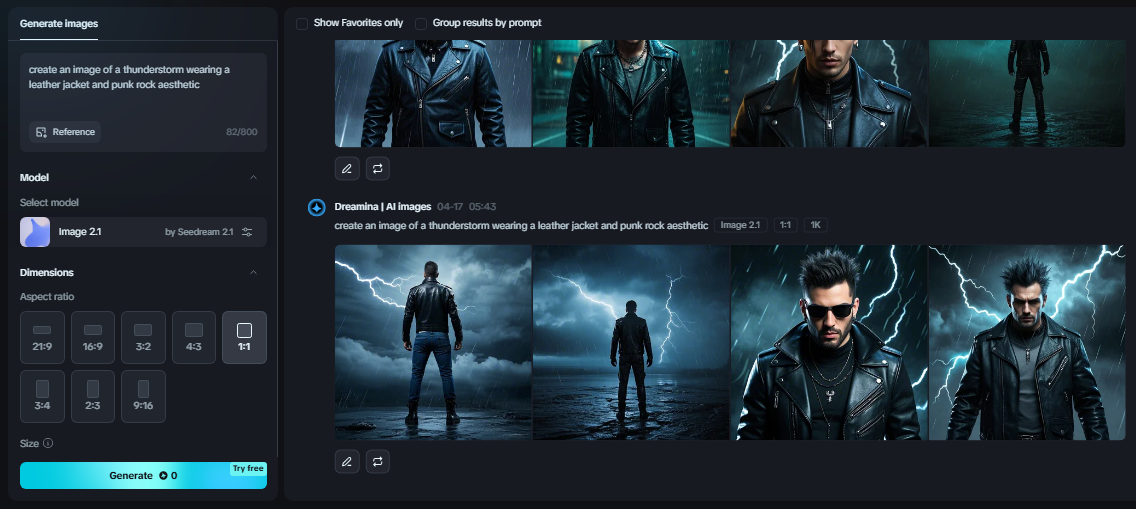The height and width of the screenshot is (509, 1136).
Task: Open thumbnail of man wearing sunglasses
Action: pyautogui.click(x=830, y=342)
